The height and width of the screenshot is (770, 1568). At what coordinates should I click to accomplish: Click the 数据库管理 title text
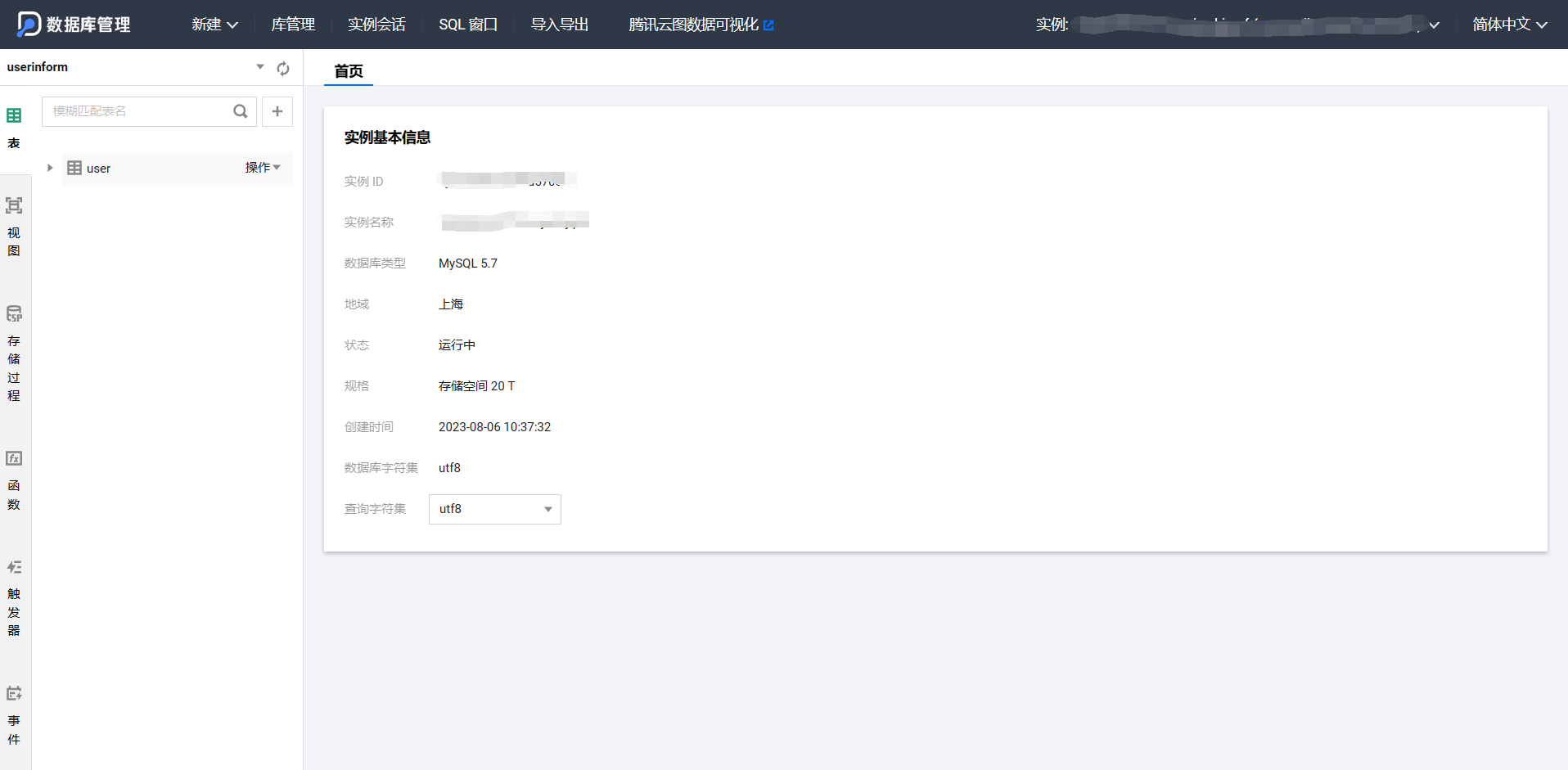(x=88, y=25)
